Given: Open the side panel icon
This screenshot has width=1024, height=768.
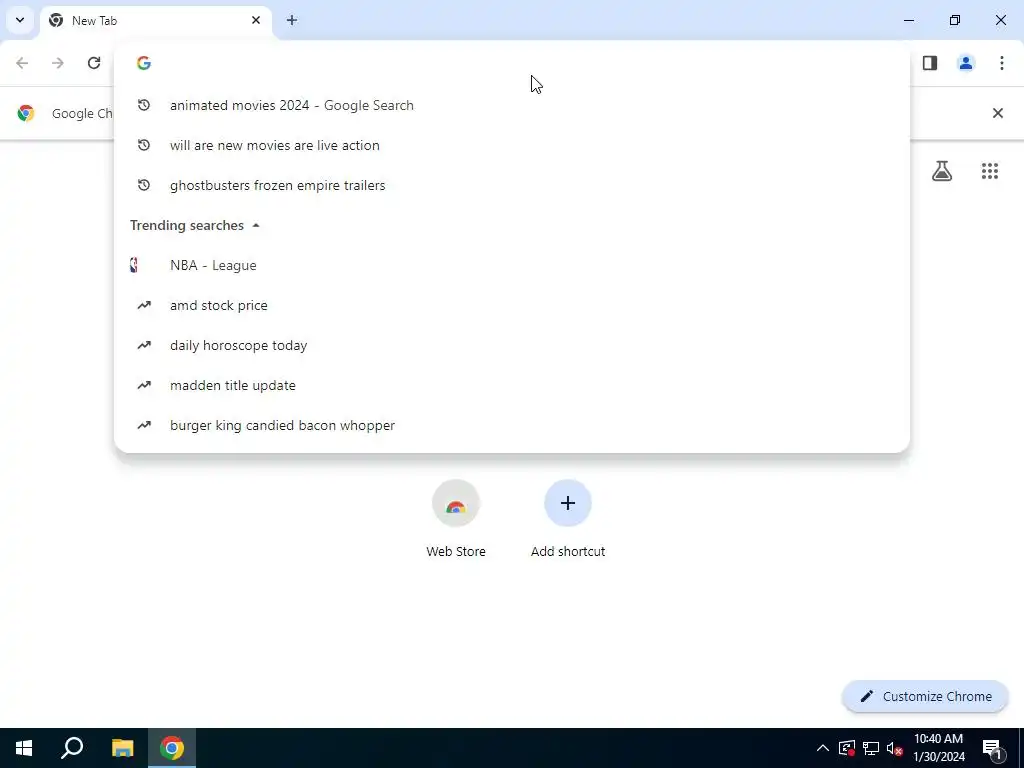Looking at the screenshot, I should pyautogui.click(x=930, y=63).
